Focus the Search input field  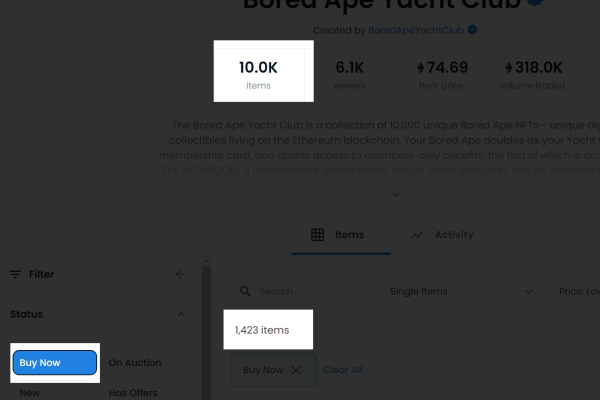tap(300, 291)
